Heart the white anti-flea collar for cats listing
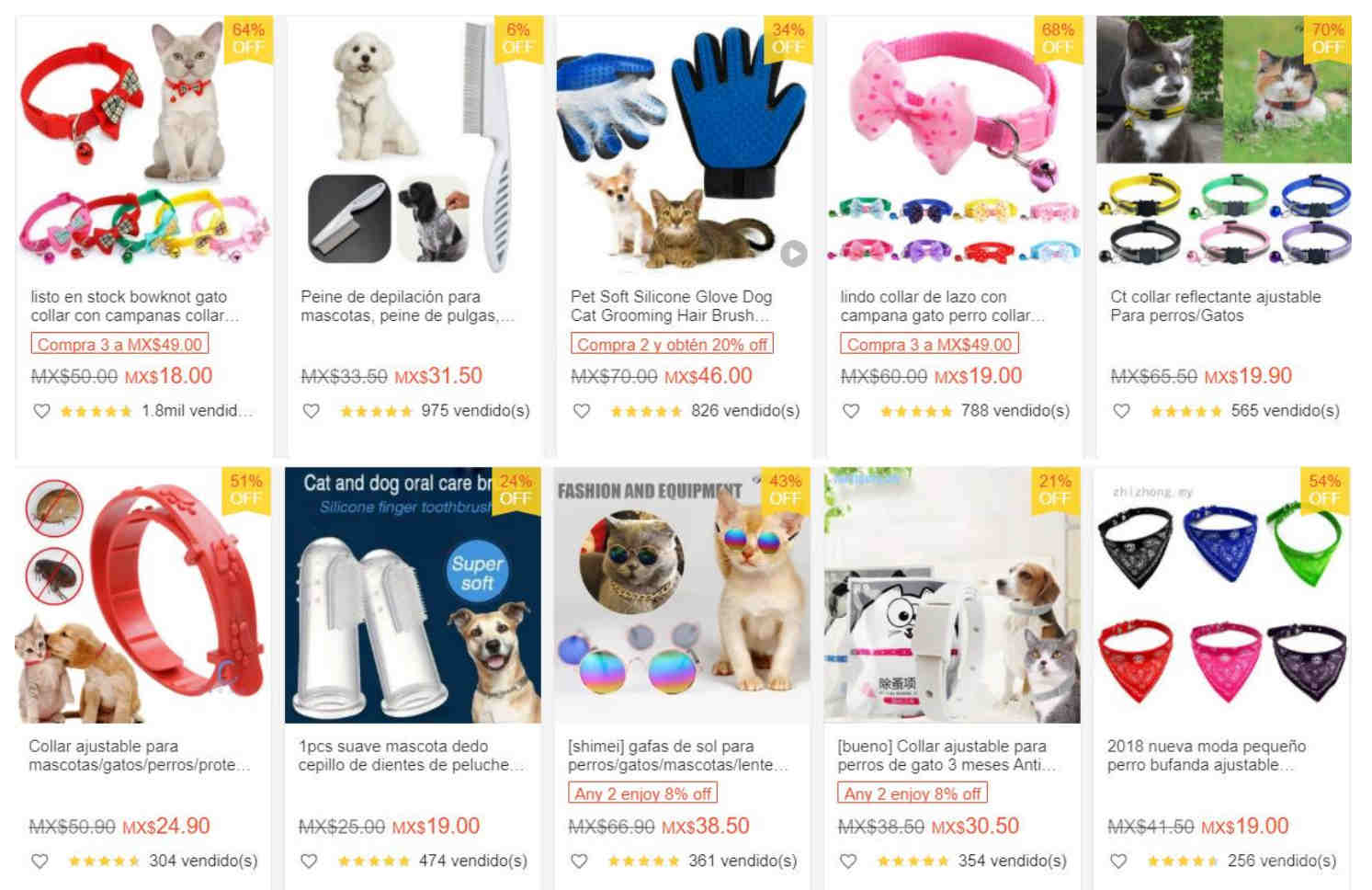 tap(848, 861)
